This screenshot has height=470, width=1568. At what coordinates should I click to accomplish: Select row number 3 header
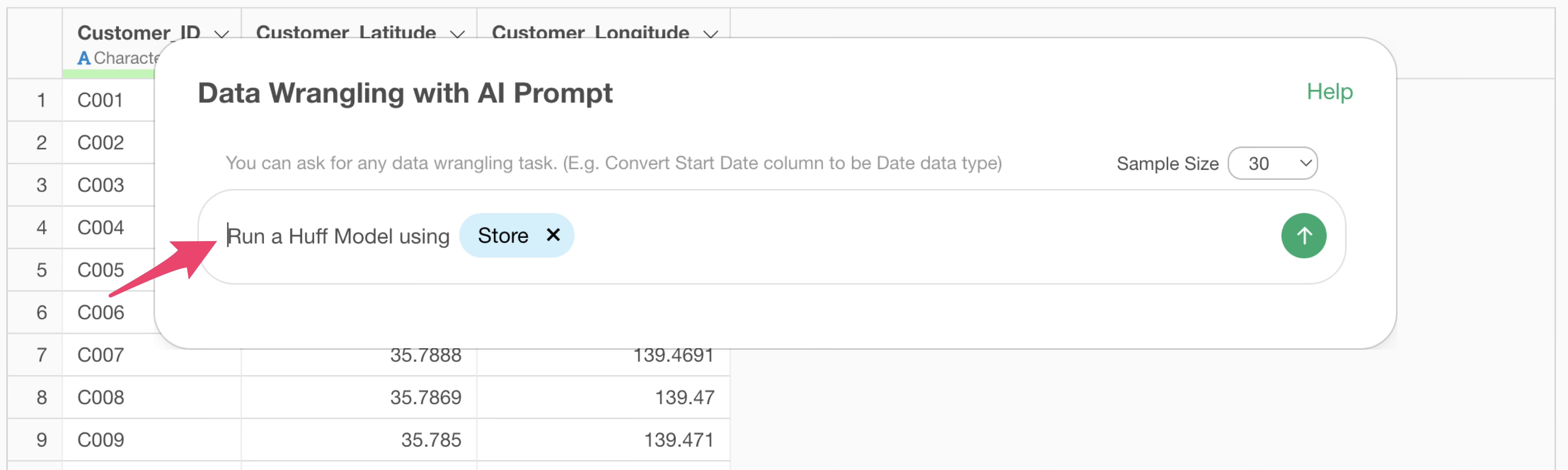[41, 185]
